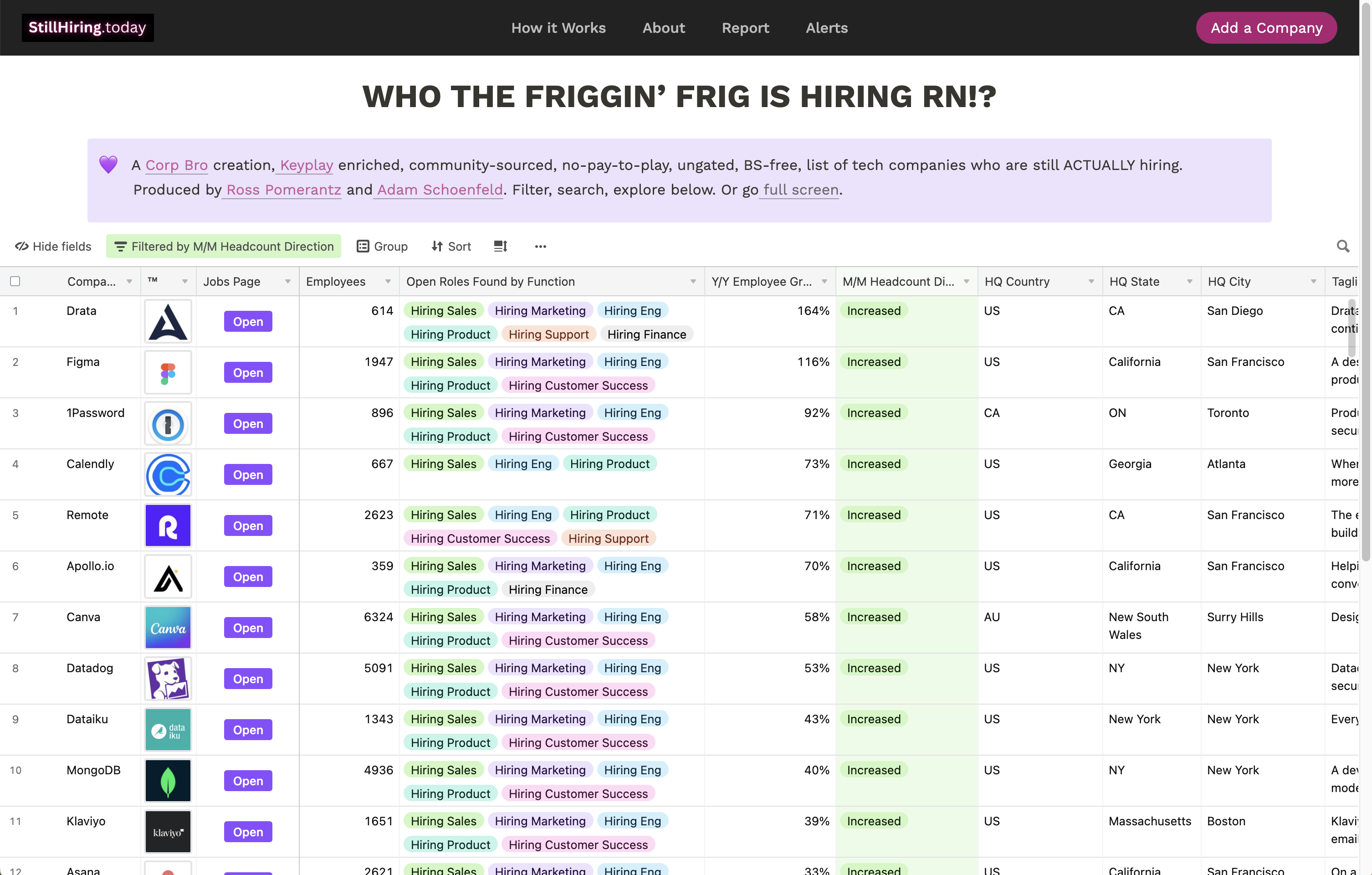Viewport: 1372px width, 875px height.
Task: Click the Hiring Customer Success tag in Remote row
Action: 480,538
